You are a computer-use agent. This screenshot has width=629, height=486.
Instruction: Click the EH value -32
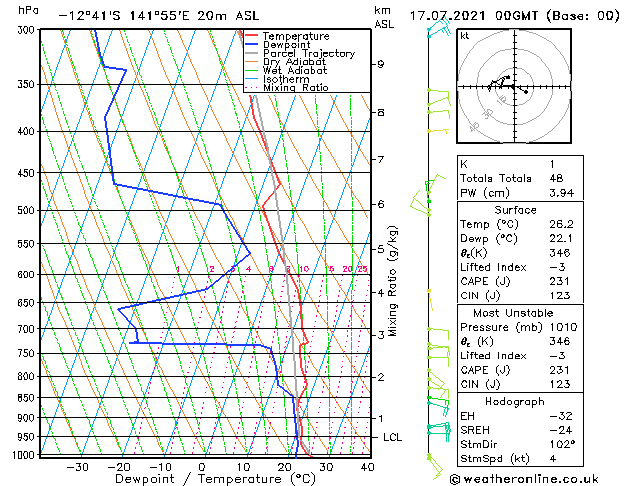561,416
